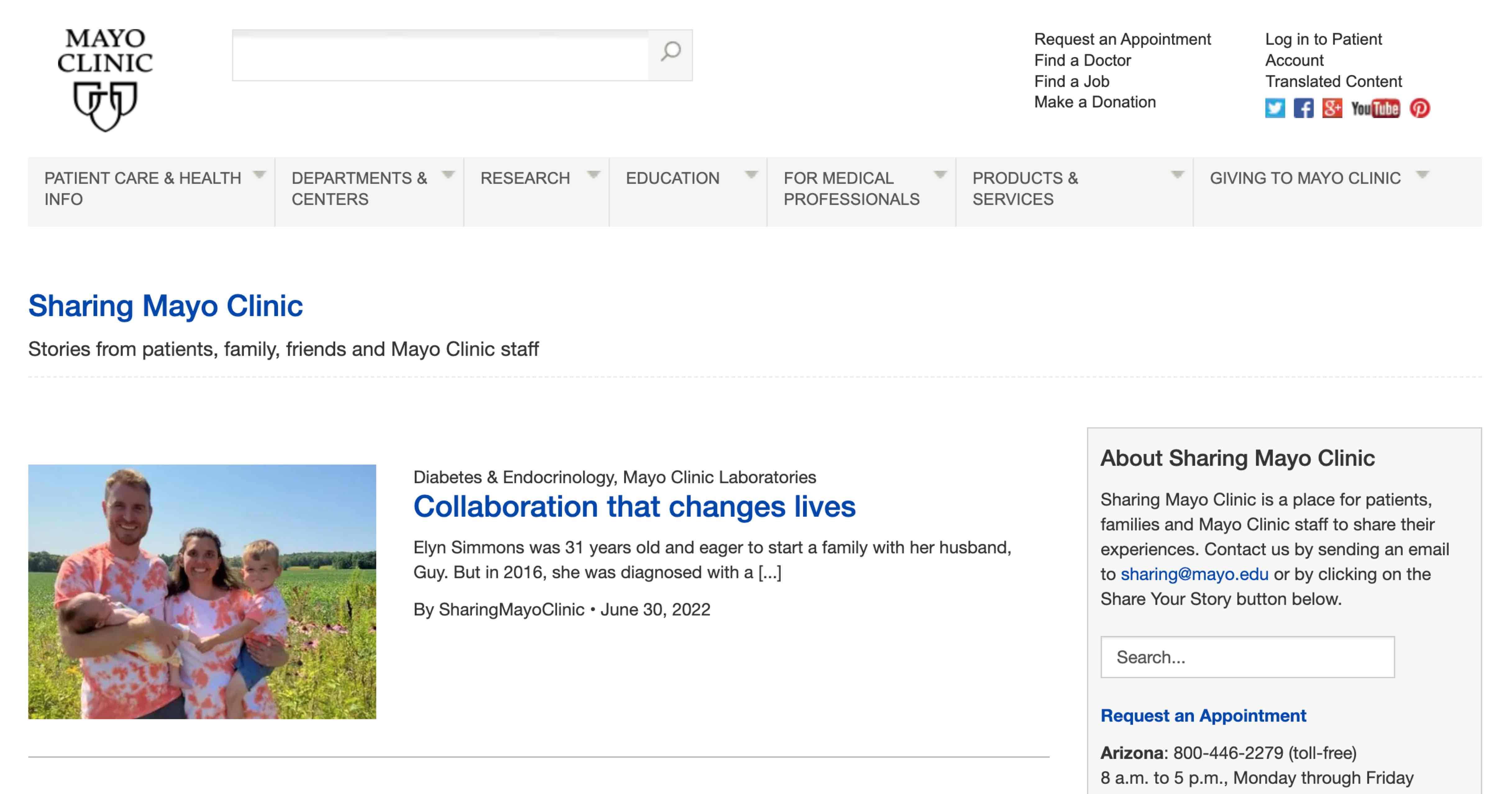Expand Giving to Mayo Clinic arrow
1512x794 pixels.
click(x=1422, y=174)
